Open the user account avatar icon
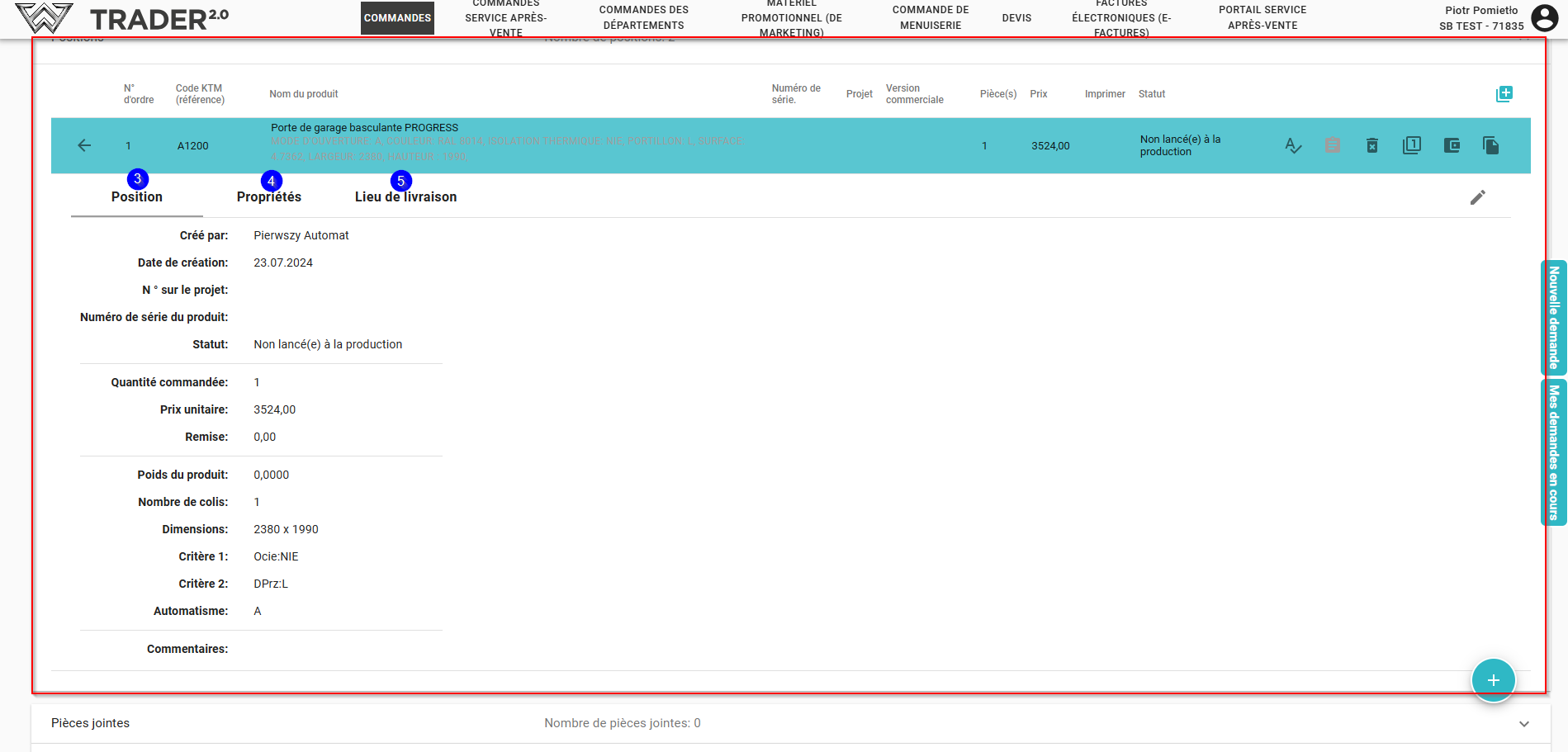The height and width of the screenshot is (752, 1568). coord(1544,18)
